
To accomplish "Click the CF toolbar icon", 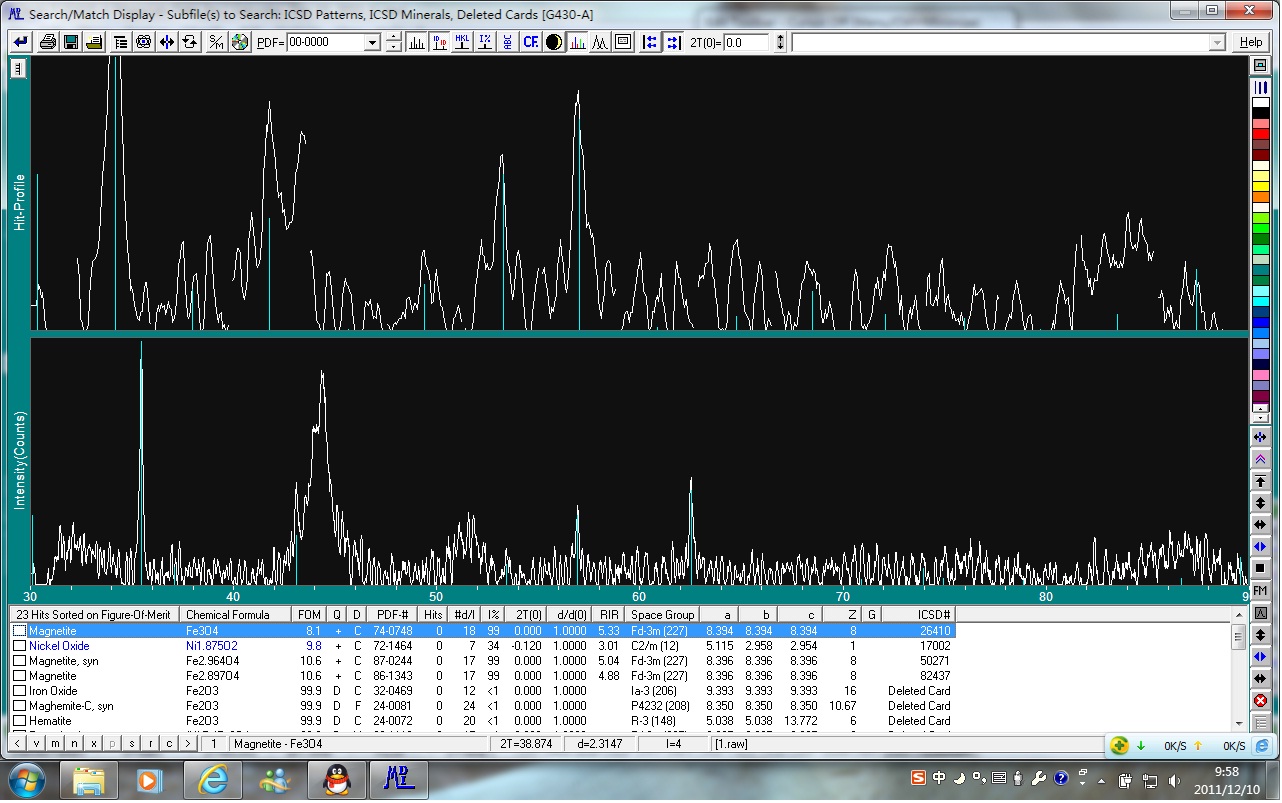I will [x=530, y=42].
